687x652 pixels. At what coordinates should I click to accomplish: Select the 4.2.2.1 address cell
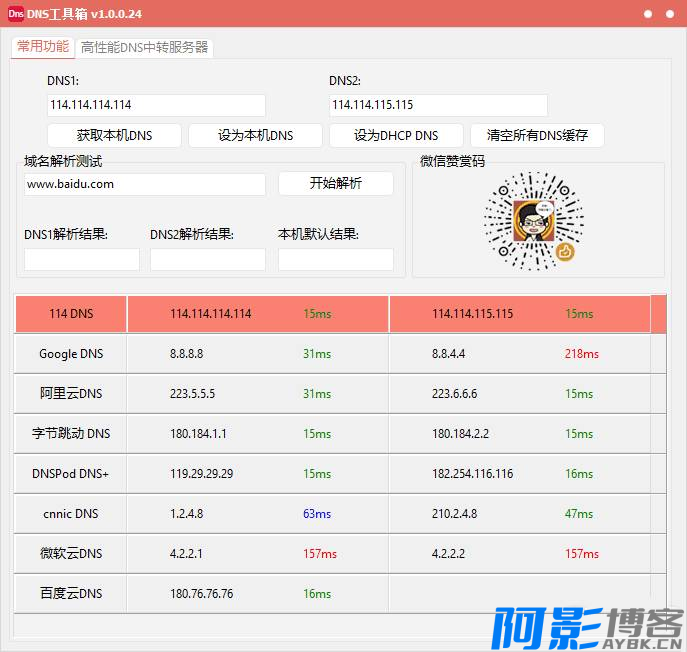pyautogui.click(x=186, y=553)
